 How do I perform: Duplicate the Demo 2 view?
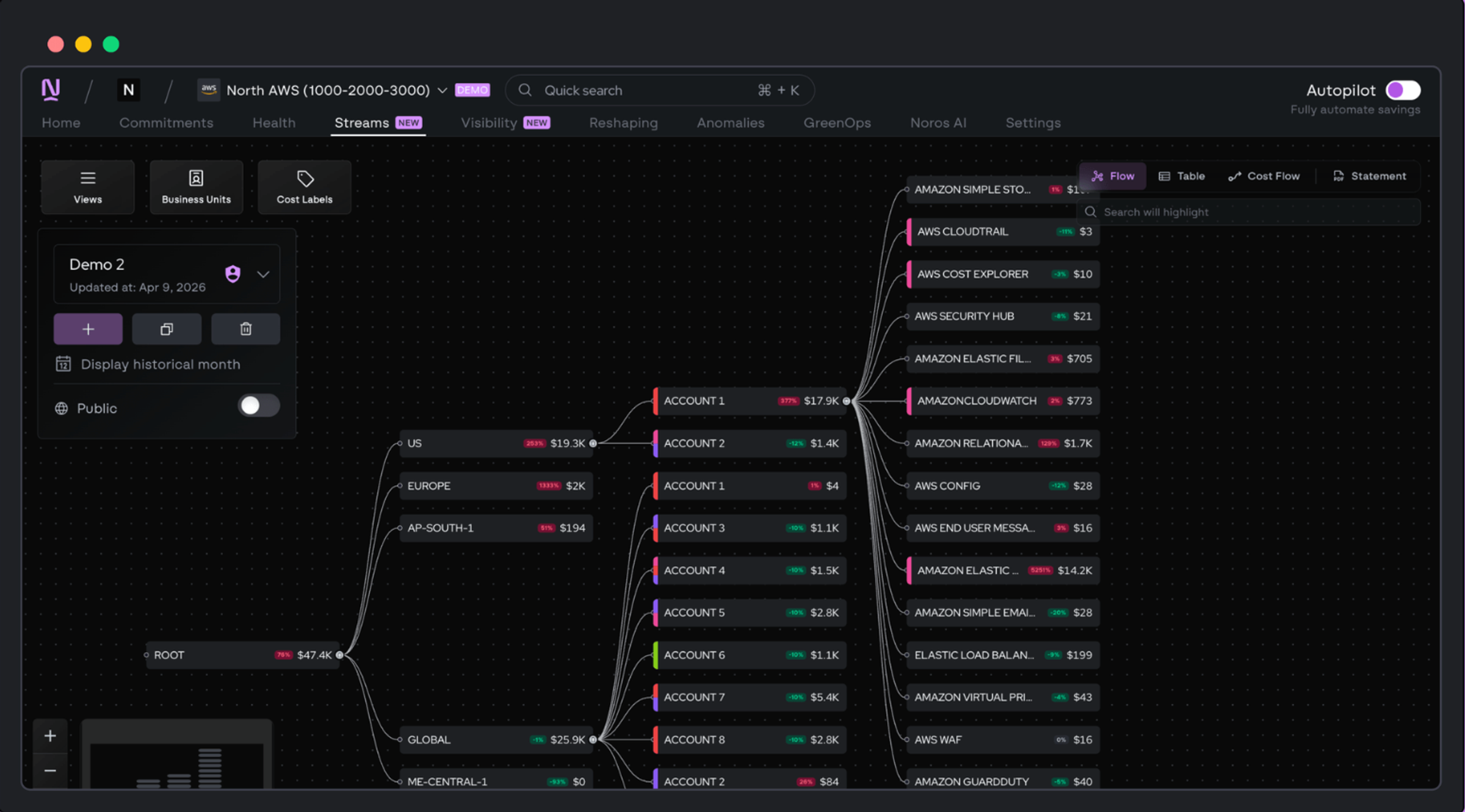coord(167,329)
